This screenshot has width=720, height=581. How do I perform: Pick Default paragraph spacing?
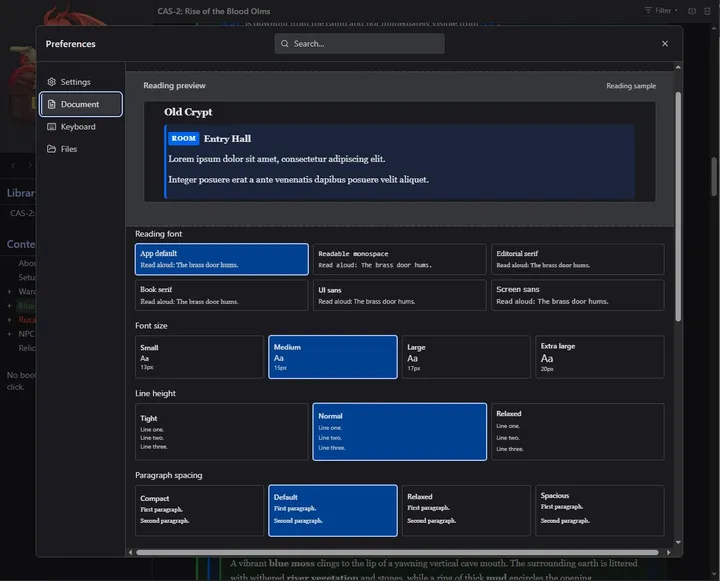[x=333, y=510]
